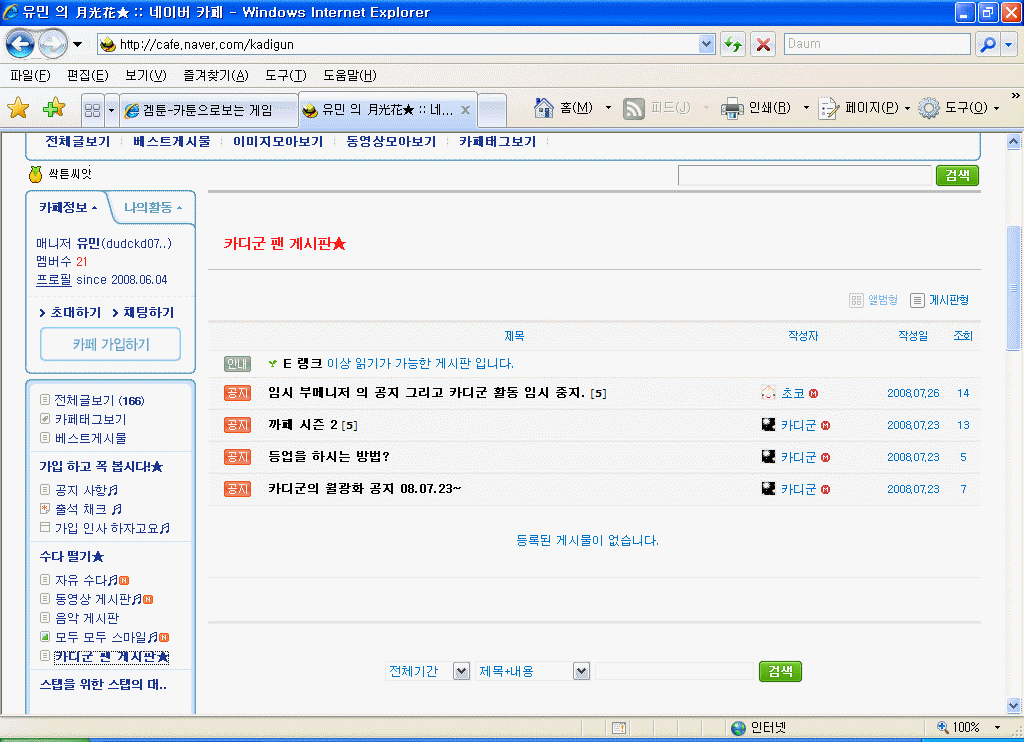This screenshot has height=742, width=1024.
Task: Click the Quick Tabs grid icon
Action: pyautogui.click(x=92, y=109)
